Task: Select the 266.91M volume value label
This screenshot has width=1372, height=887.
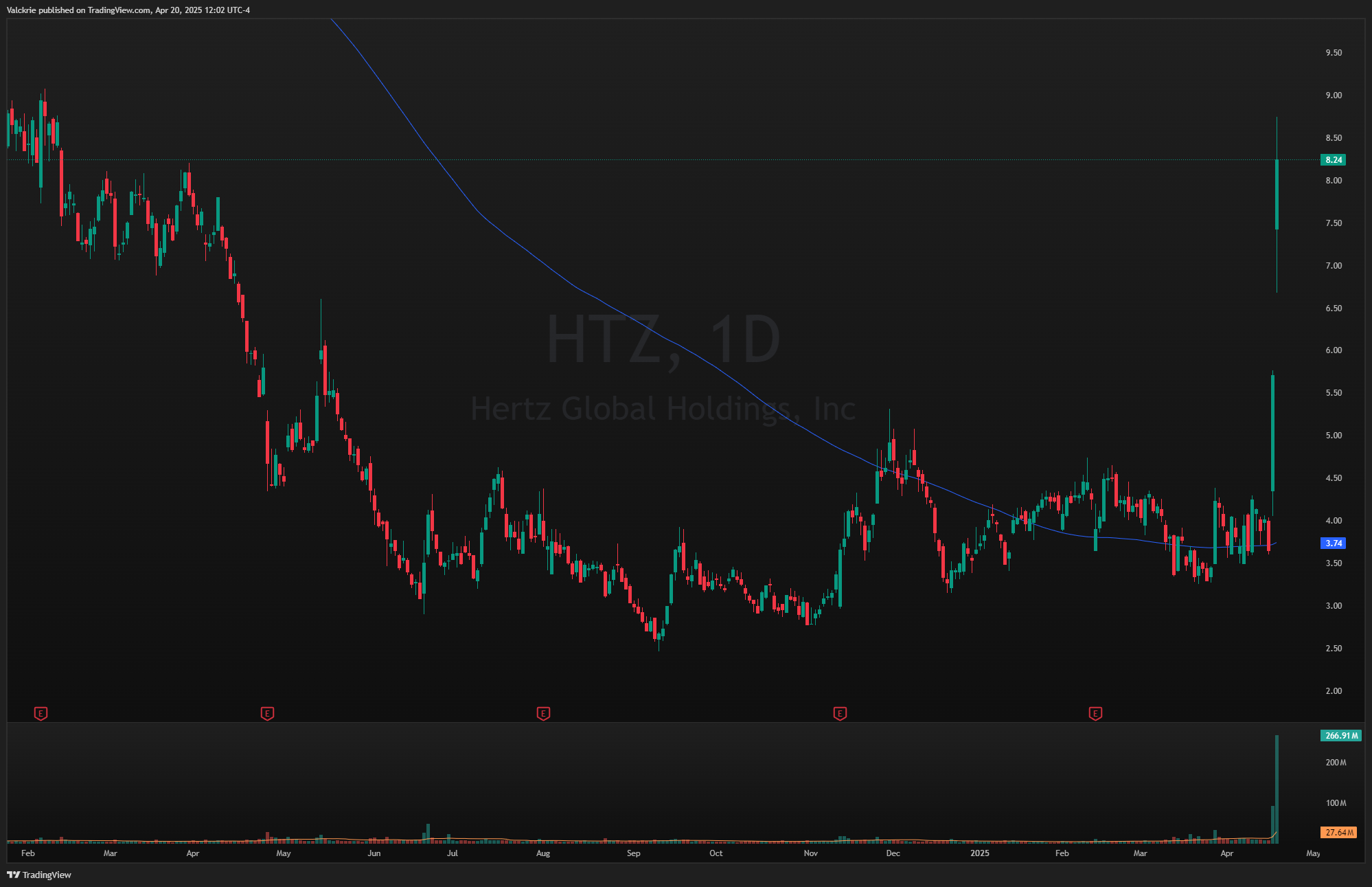Action: point(1340,736)
